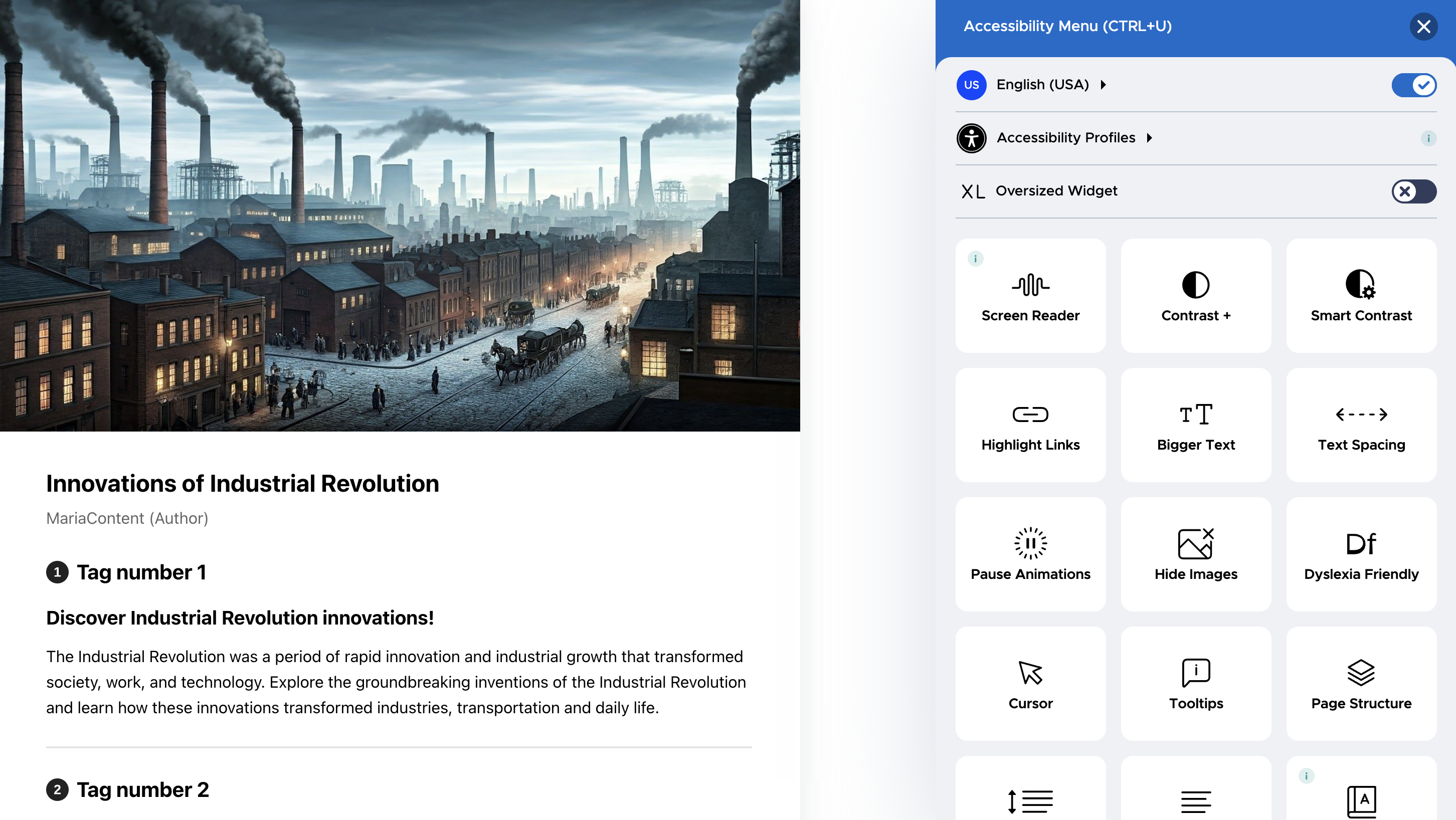Viewport: 1456px width, 820px height.
Task: Click the Innovations of Industrial Revolution title
Action: pyautogui.click(x=243, y=484)
